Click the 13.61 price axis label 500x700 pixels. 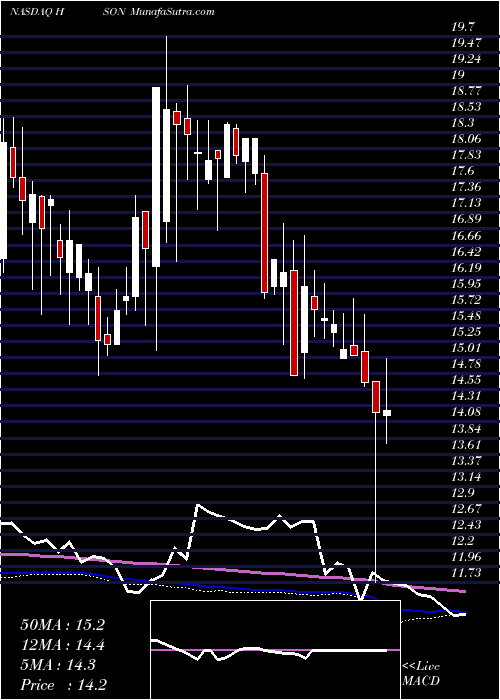pos(465,445)
